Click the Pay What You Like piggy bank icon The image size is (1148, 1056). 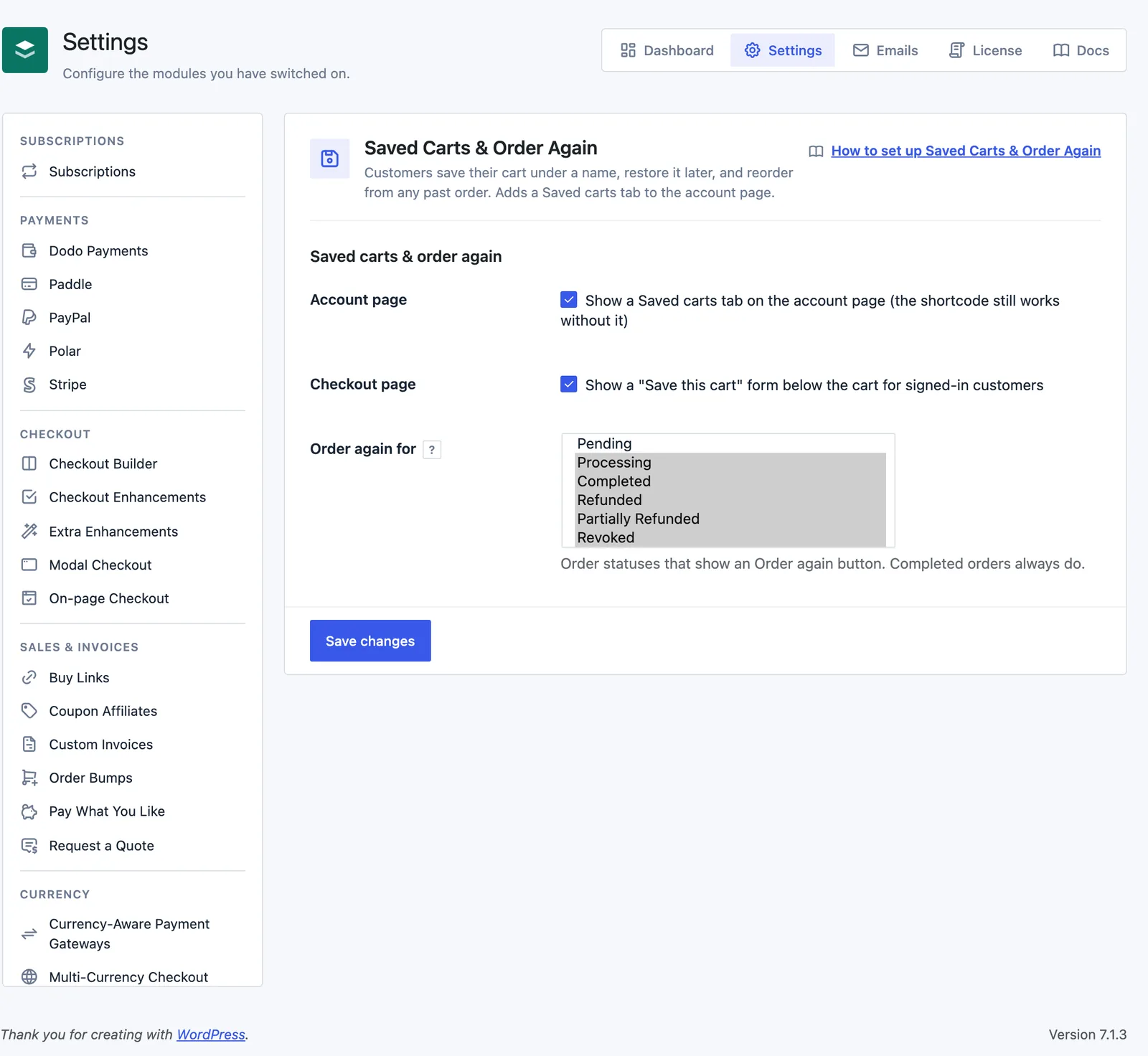click(29, 811)
